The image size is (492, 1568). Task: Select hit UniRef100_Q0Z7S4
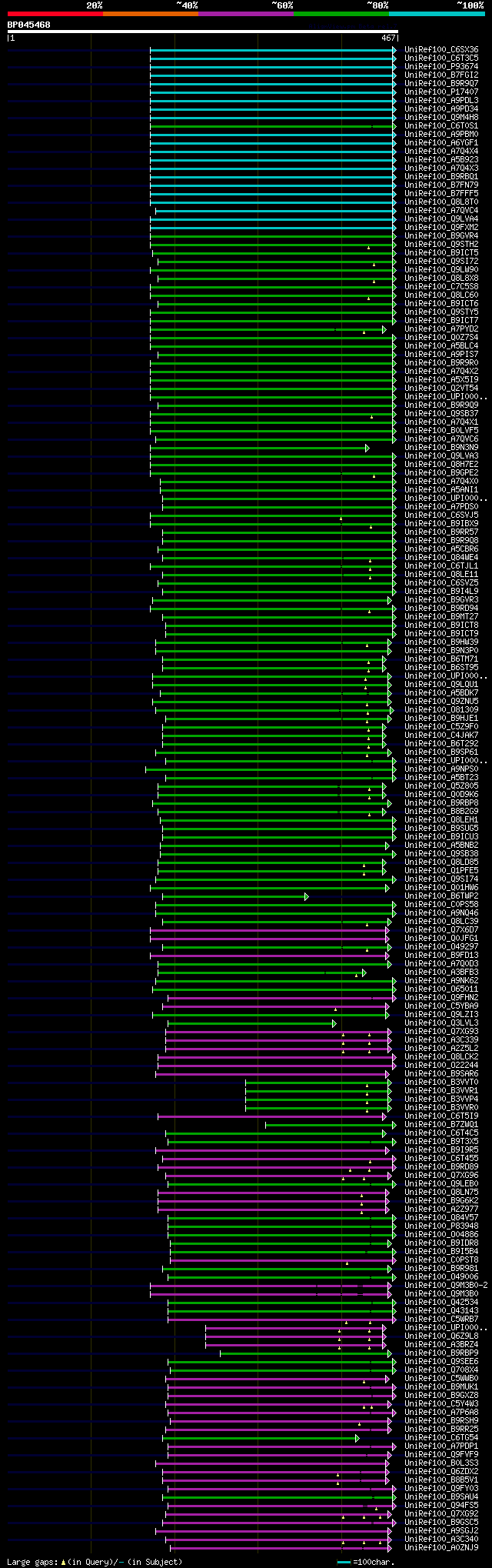coord(441,337)
